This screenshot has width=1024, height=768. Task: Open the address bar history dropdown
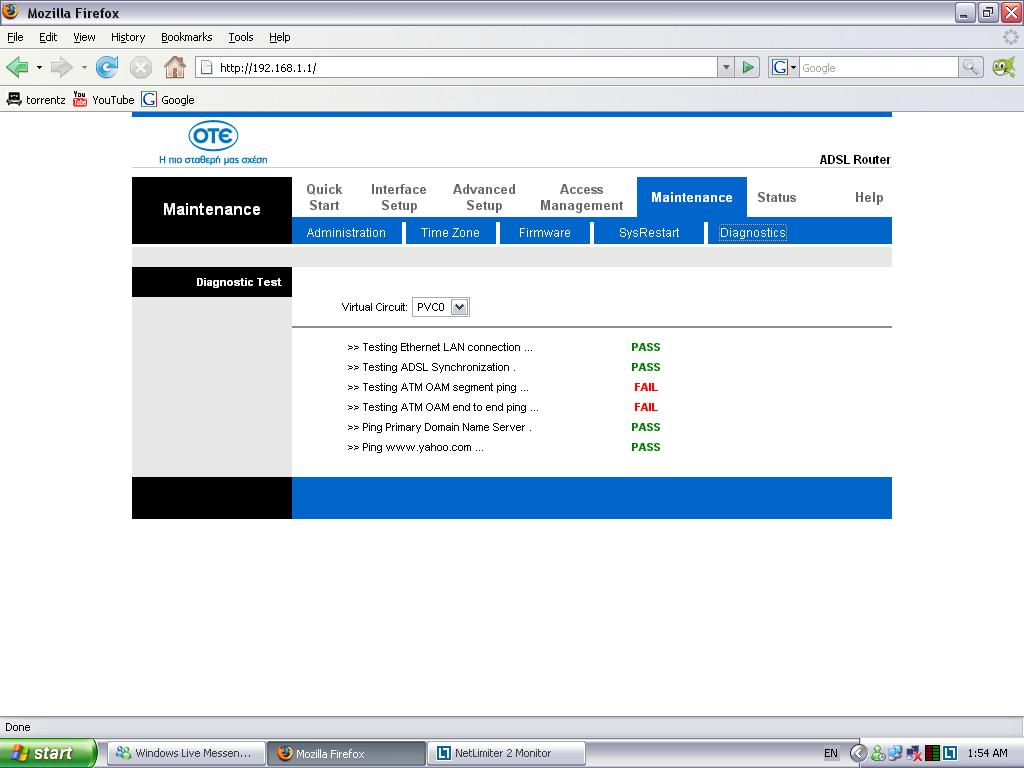pos(726,67)
